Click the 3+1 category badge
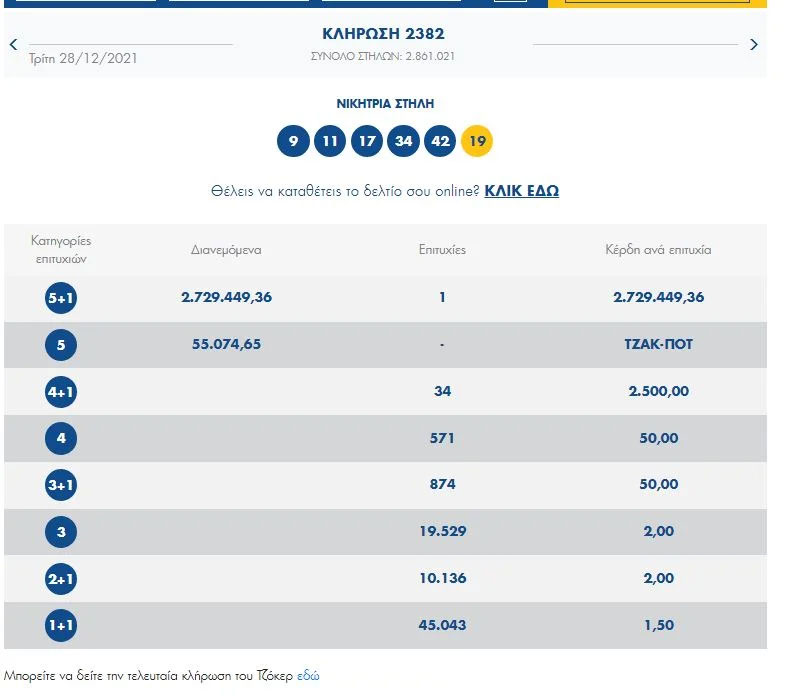Viewport: 804px width, 696px height. pyautogui.click(x=61, y=485)
